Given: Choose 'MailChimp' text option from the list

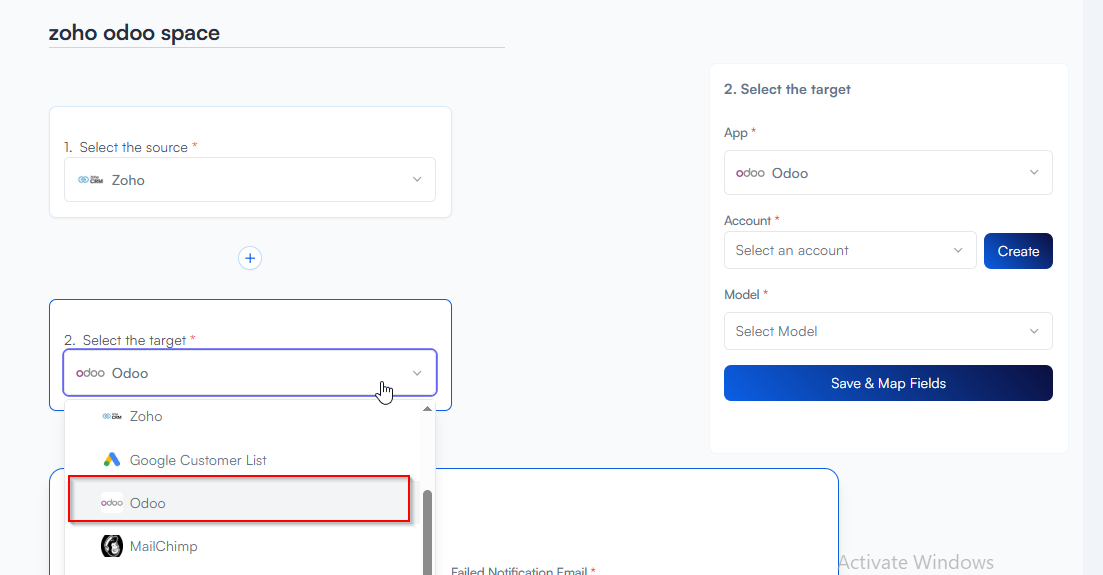Looking at the screenshot, I should [164, 546].
